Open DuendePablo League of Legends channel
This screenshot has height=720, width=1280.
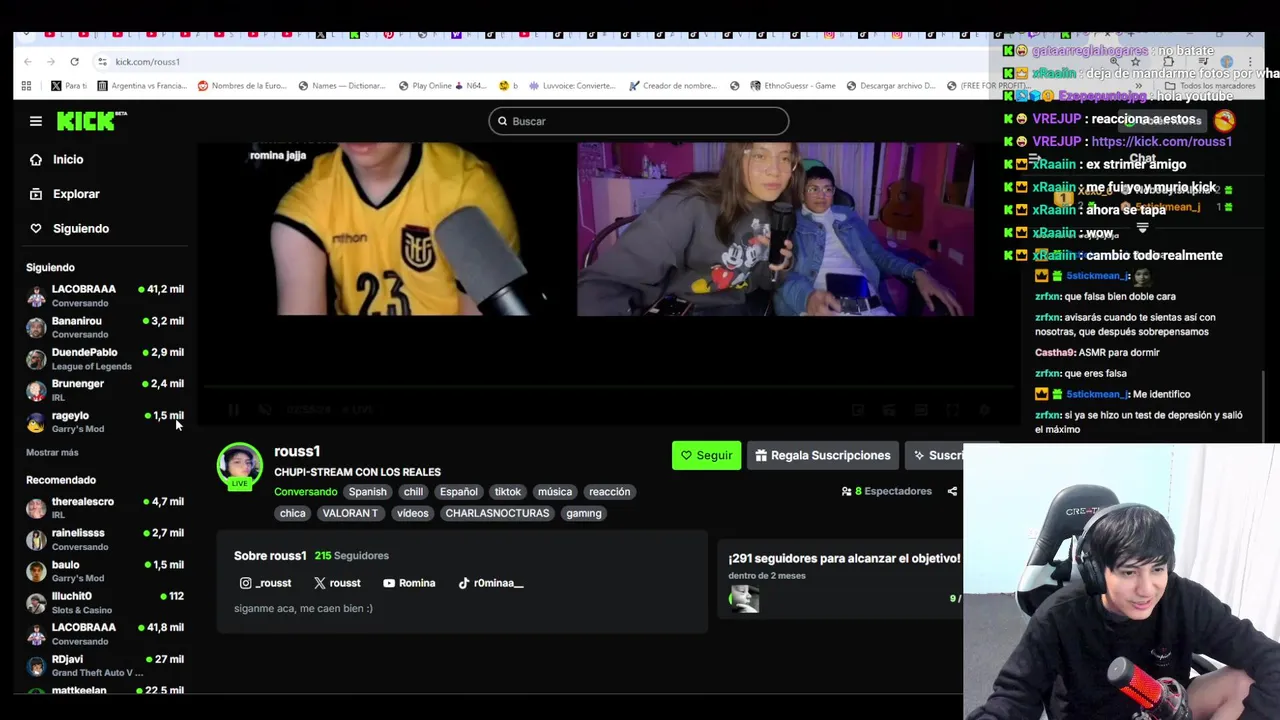104,359
